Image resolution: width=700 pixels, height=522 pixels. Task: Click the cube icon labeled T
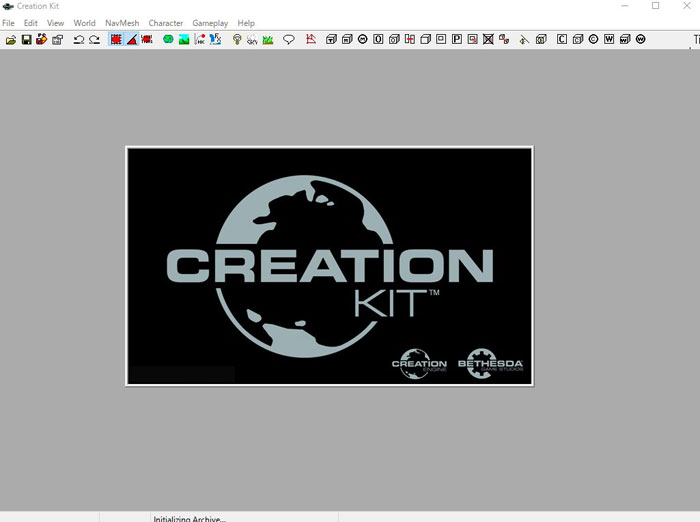tap(331, 40)
